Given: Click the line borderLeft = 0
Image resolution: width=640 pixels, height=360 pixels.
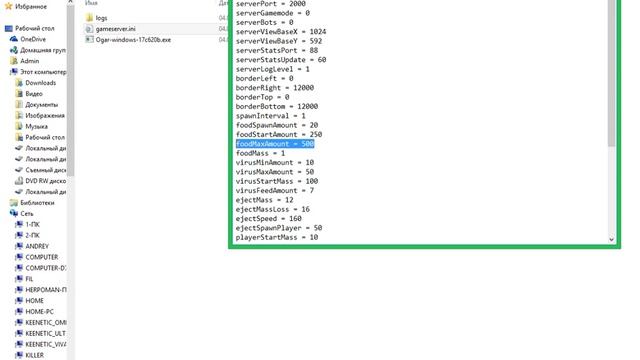Looking at the screenshot, I should pyautogui.click(x=264, y=78).
